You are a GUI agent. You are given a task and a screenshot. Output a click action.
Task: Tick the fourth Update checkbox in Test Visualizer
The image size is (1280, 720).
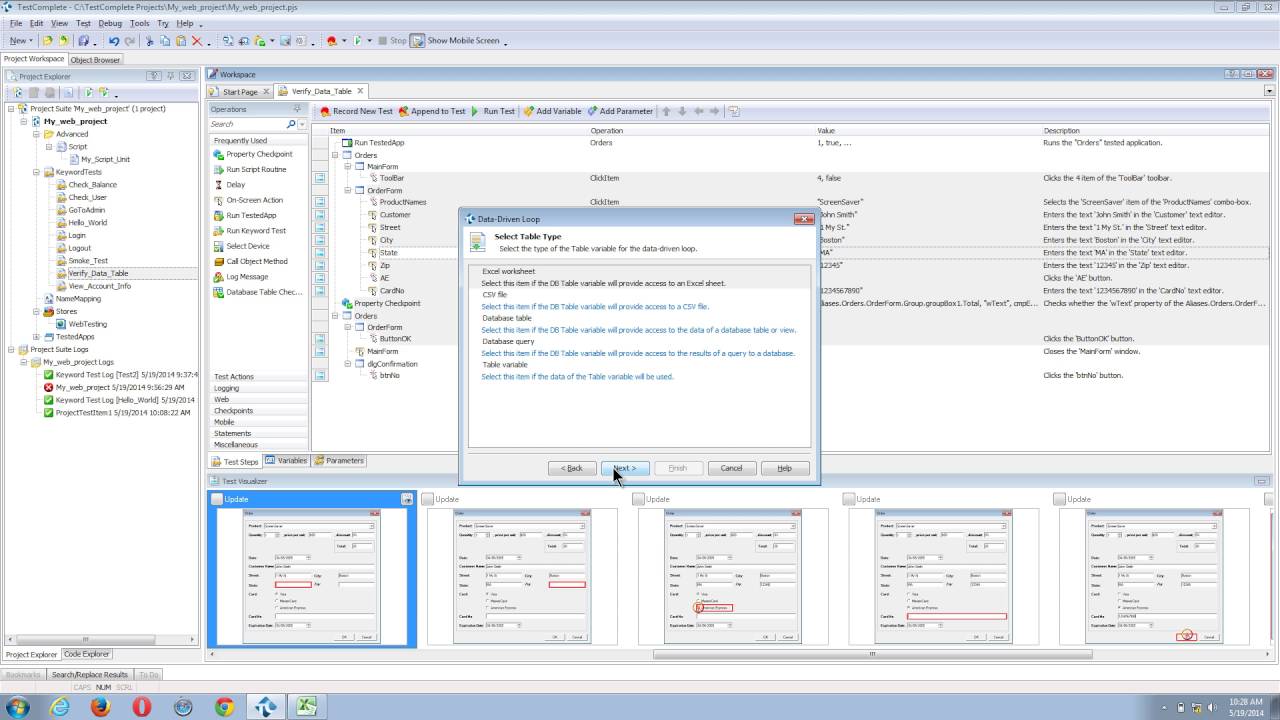[x=848, y=499]
